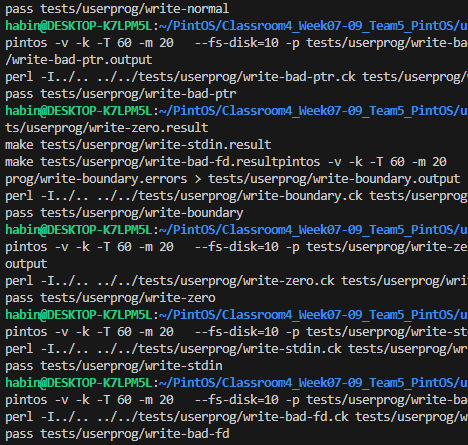Click perl line for write-bad-fd.ck

click(237, 417)
